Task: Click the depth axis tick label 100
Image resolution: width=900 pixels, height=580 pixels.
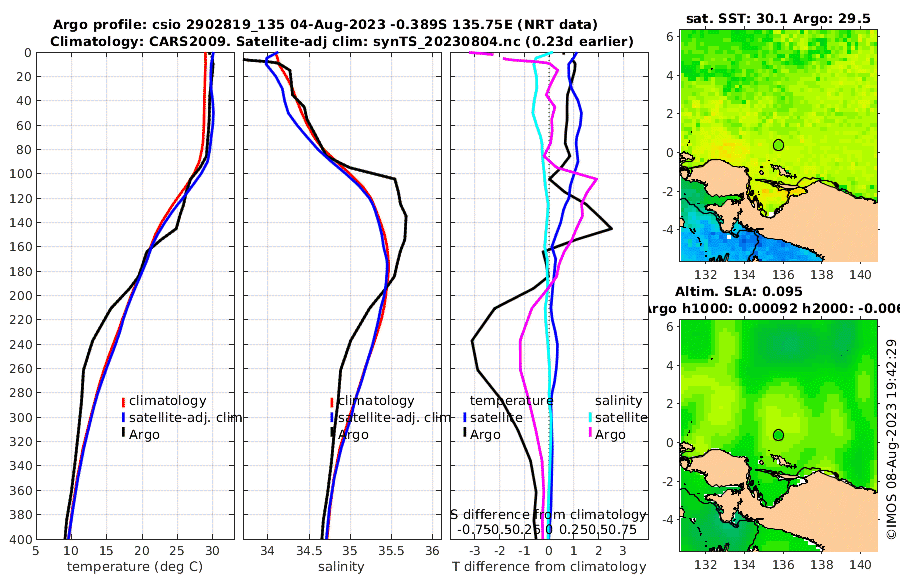Action: pyautogui.click(x=21, y=174)
